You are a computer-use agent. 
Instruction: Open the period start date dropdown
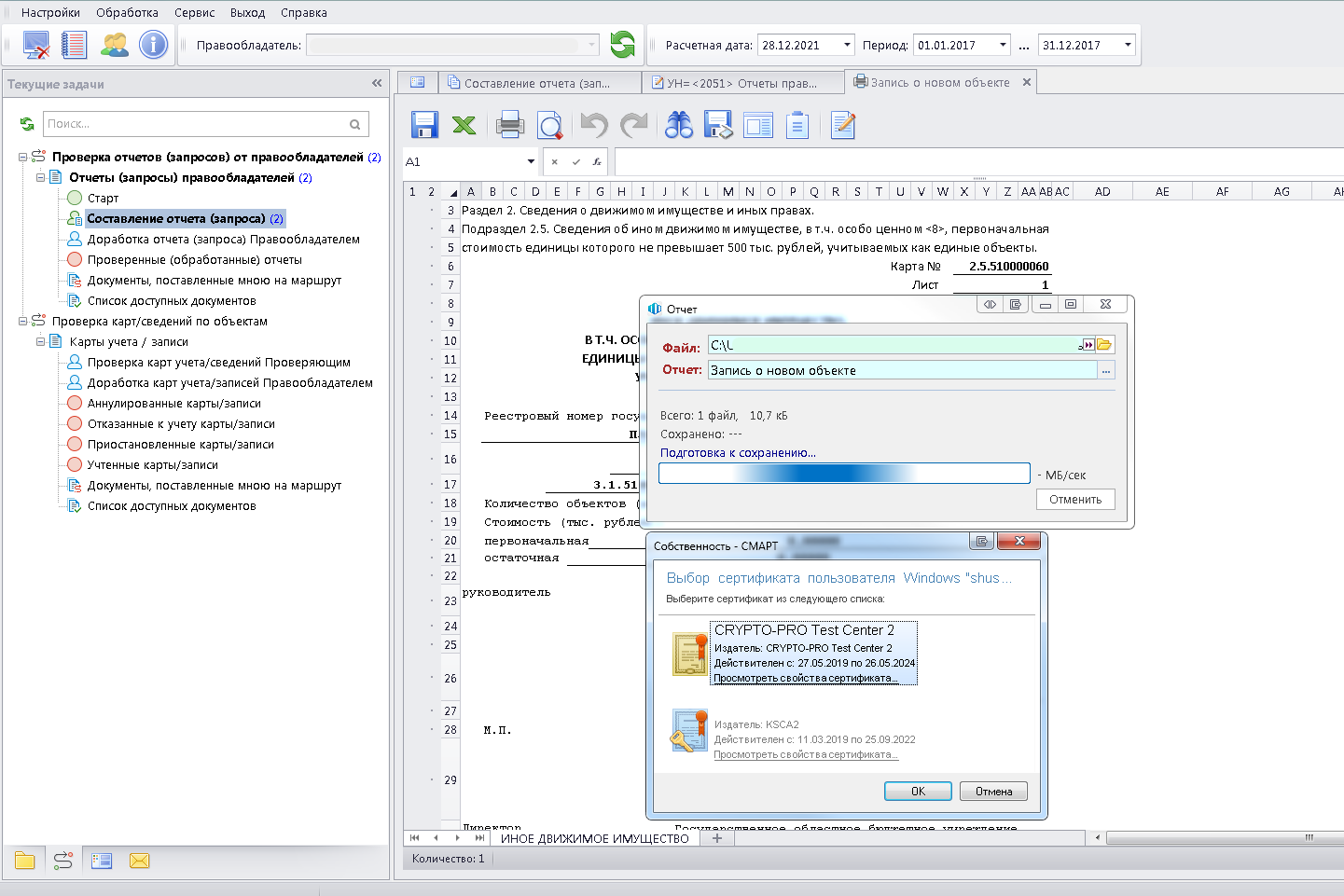coord(1003,45)
